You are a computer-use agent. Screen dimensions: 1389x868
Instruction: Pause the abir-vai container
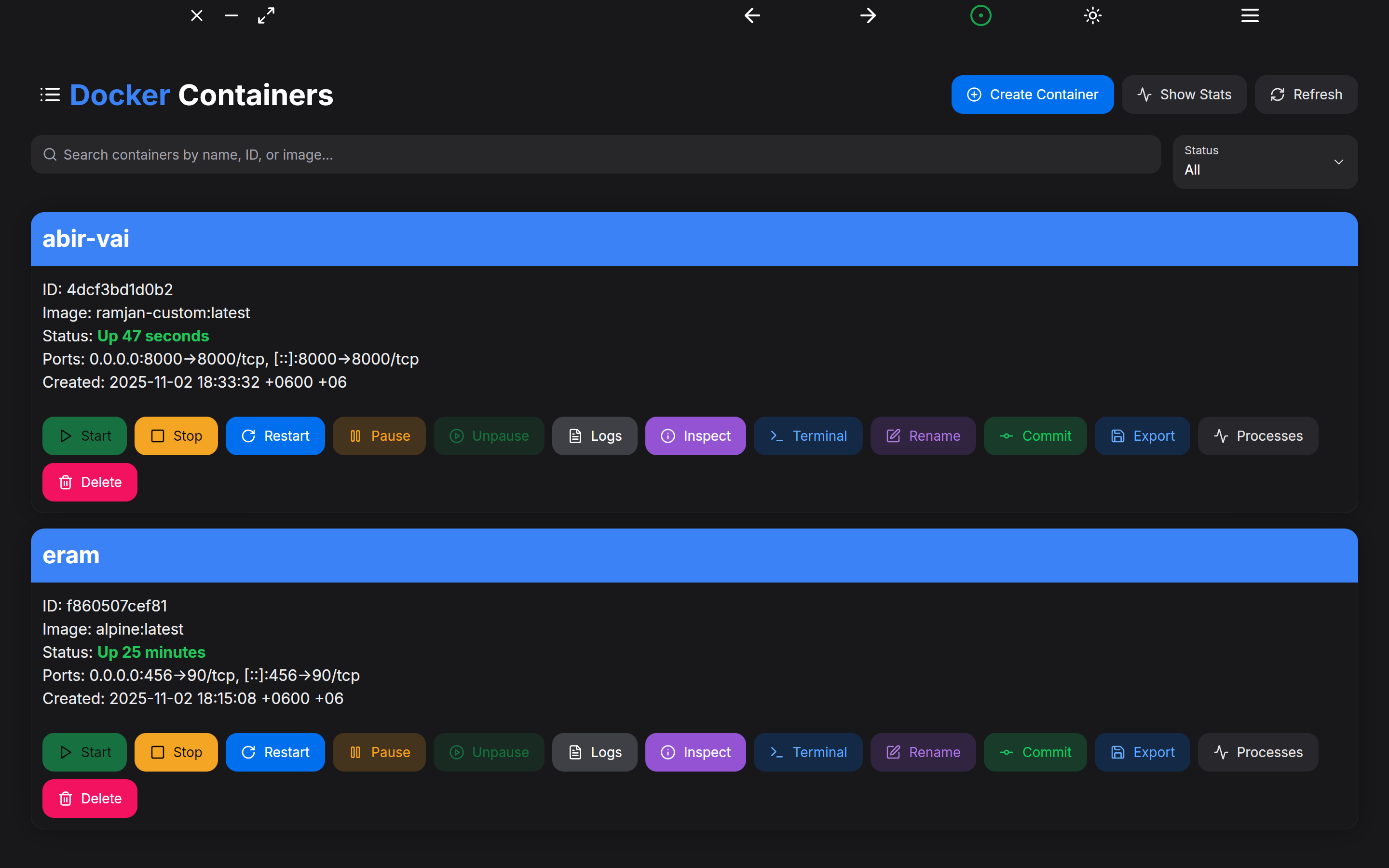(379, 436)
